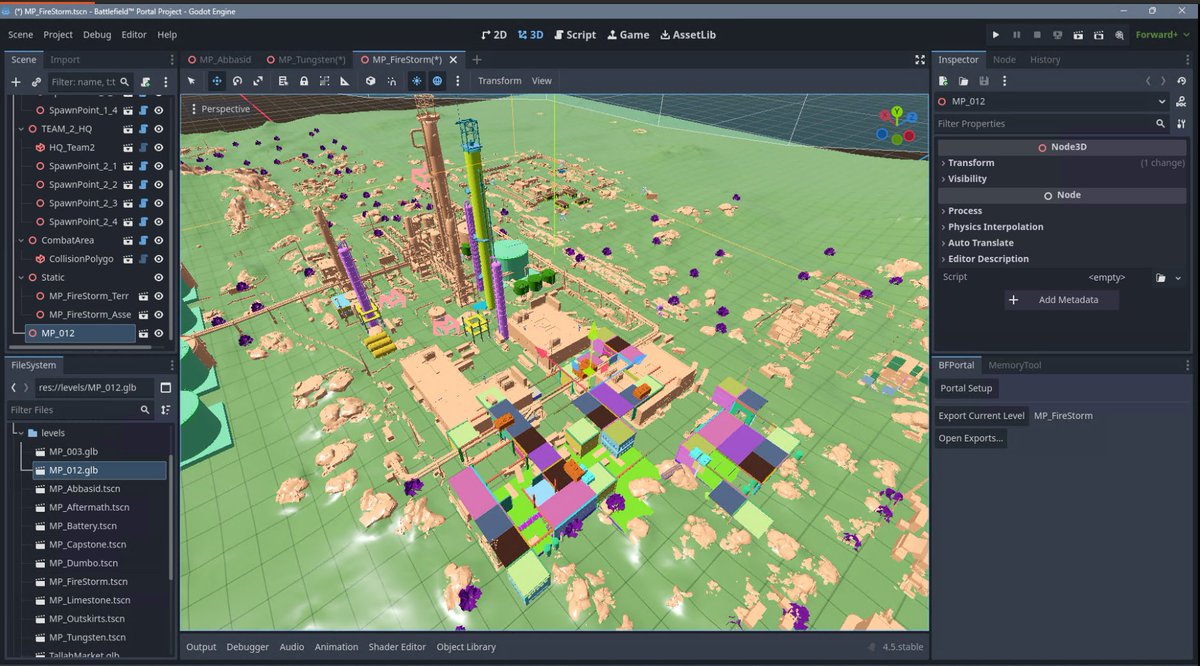1200x666 pixels.
Task: Open the Shader Editor bottom panel
Action: coord(397,647)
